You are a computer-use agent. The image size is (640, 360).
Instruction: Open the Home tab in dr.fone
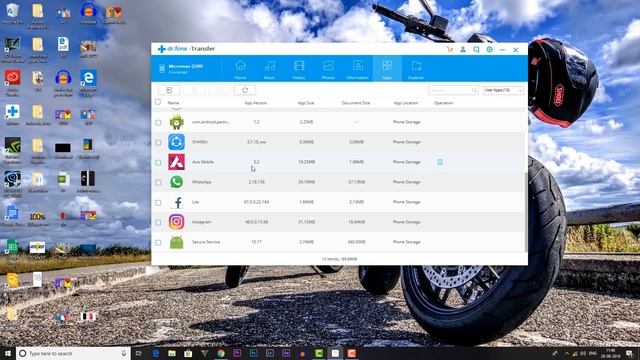[240, 69]
